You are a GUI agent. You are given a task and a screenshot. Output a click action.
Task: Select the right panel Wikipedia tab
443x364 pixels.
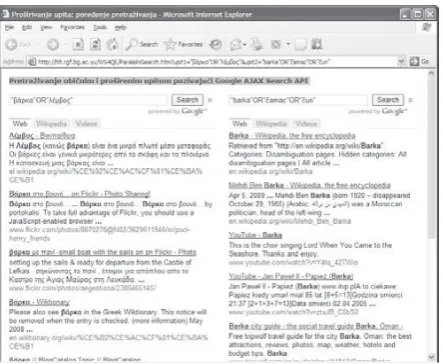pyautogui.click(x=271, y=124)
